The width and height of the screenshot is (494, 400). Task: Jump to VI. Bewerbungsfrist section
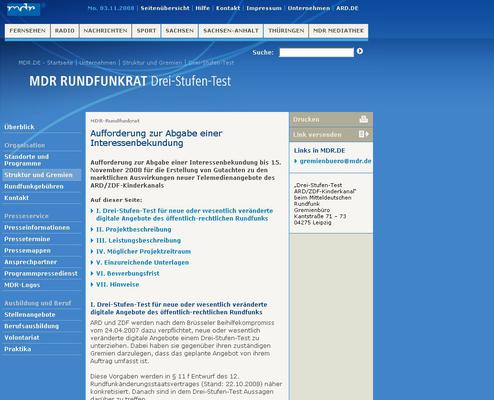tap(128, 273)
